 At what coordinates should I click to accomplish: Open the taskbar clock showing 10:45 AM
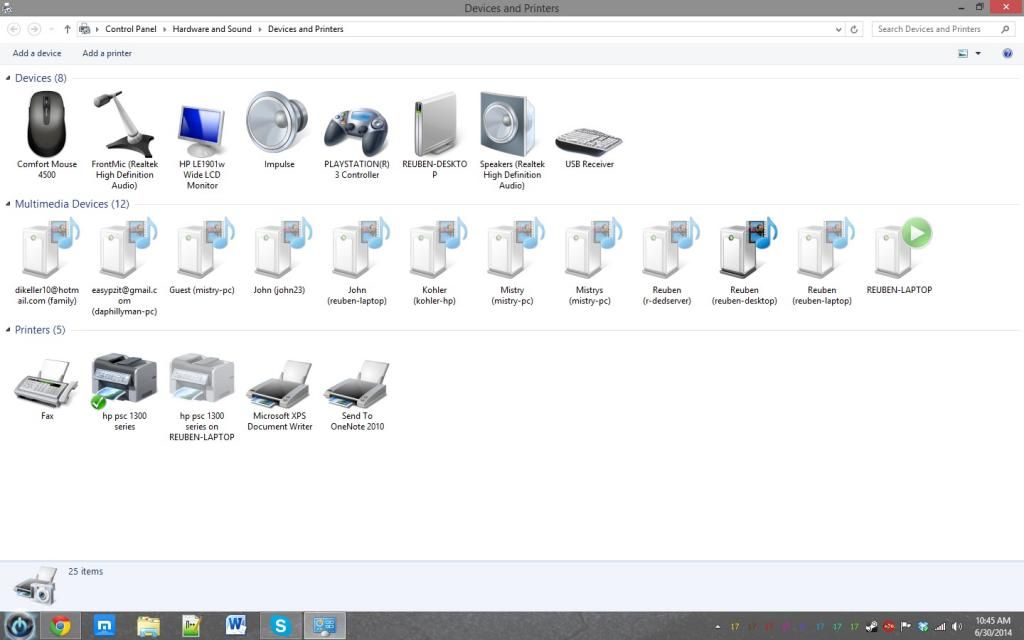point(993,626)
